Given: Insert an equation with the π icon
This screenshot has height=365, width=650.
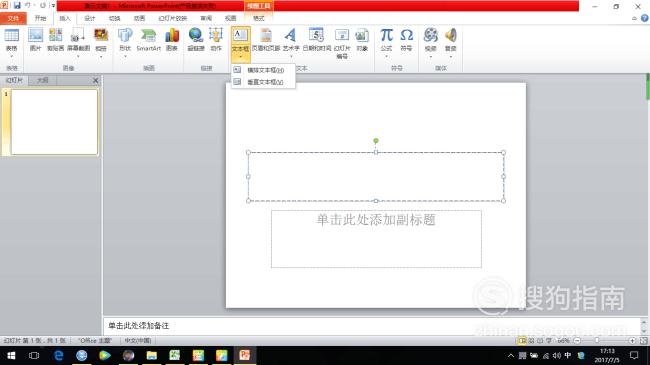Looking at the screenshot, I should pos(386,35).
